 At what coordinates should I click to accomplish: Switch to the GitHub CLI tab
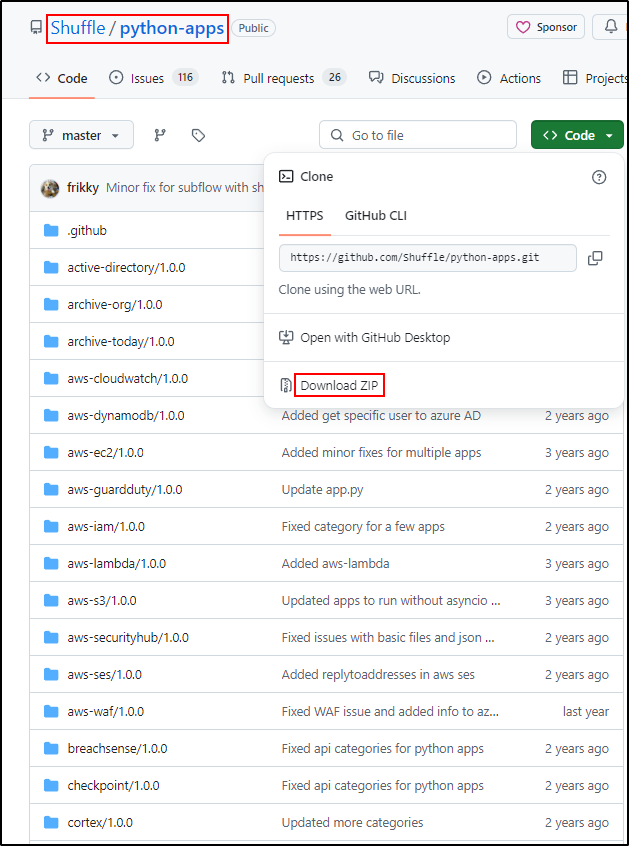375,215
